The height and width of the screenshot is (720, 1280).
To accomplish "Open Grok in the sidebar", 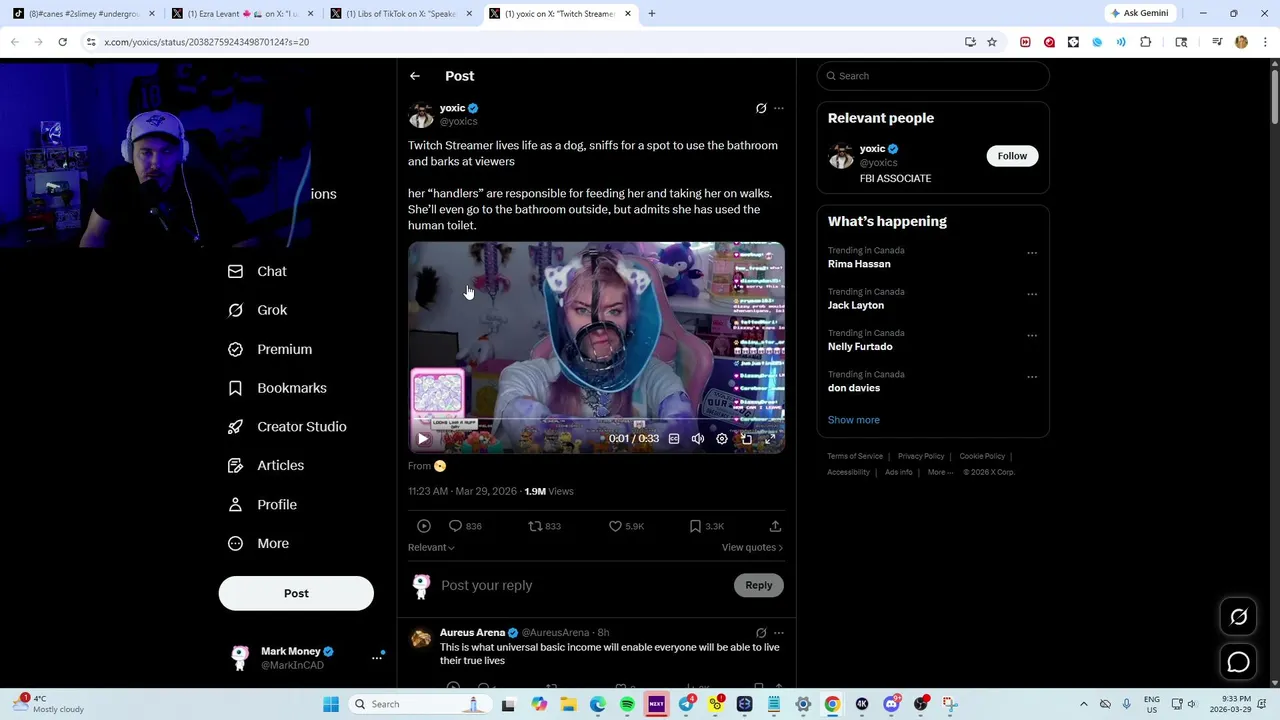I will tap(258, 310).
